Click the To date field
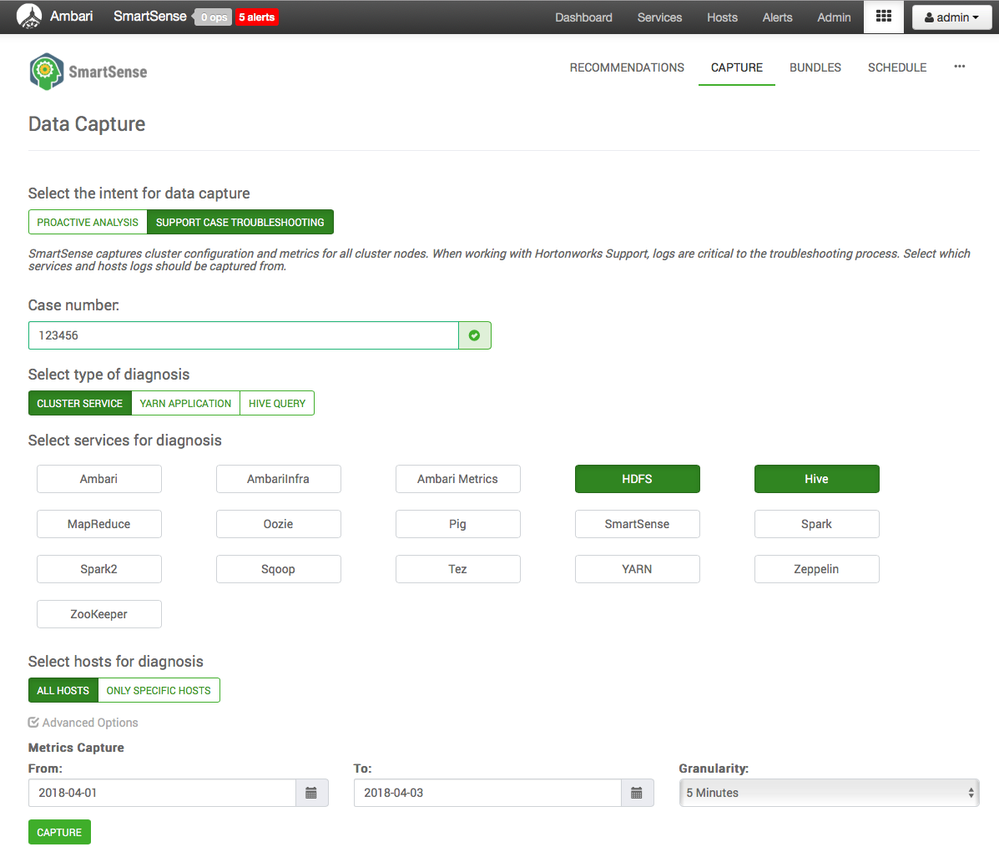 tap(487, 793)
